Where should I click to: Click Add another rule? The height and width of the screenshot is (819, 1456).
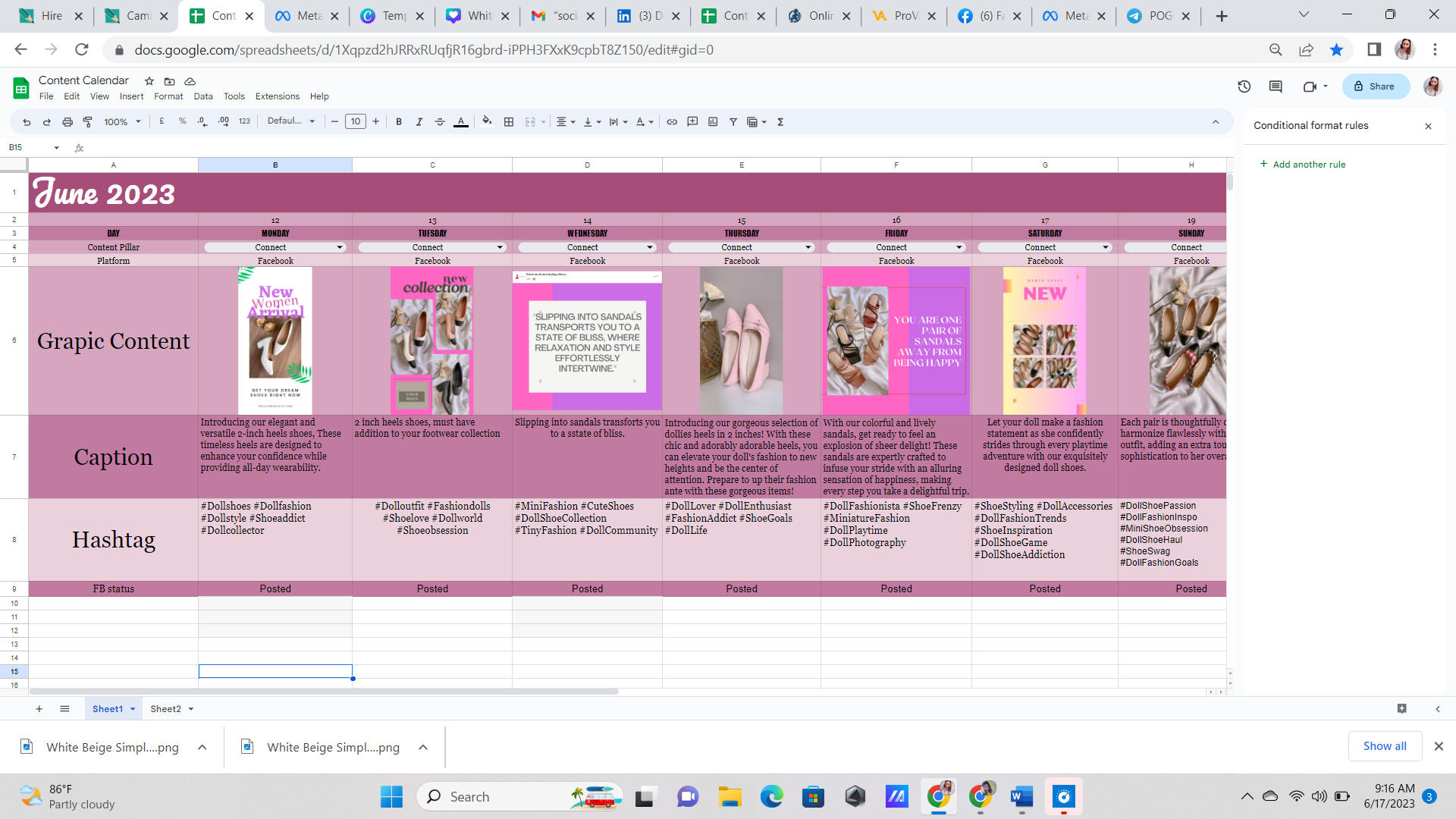(x=1303, y=165)
